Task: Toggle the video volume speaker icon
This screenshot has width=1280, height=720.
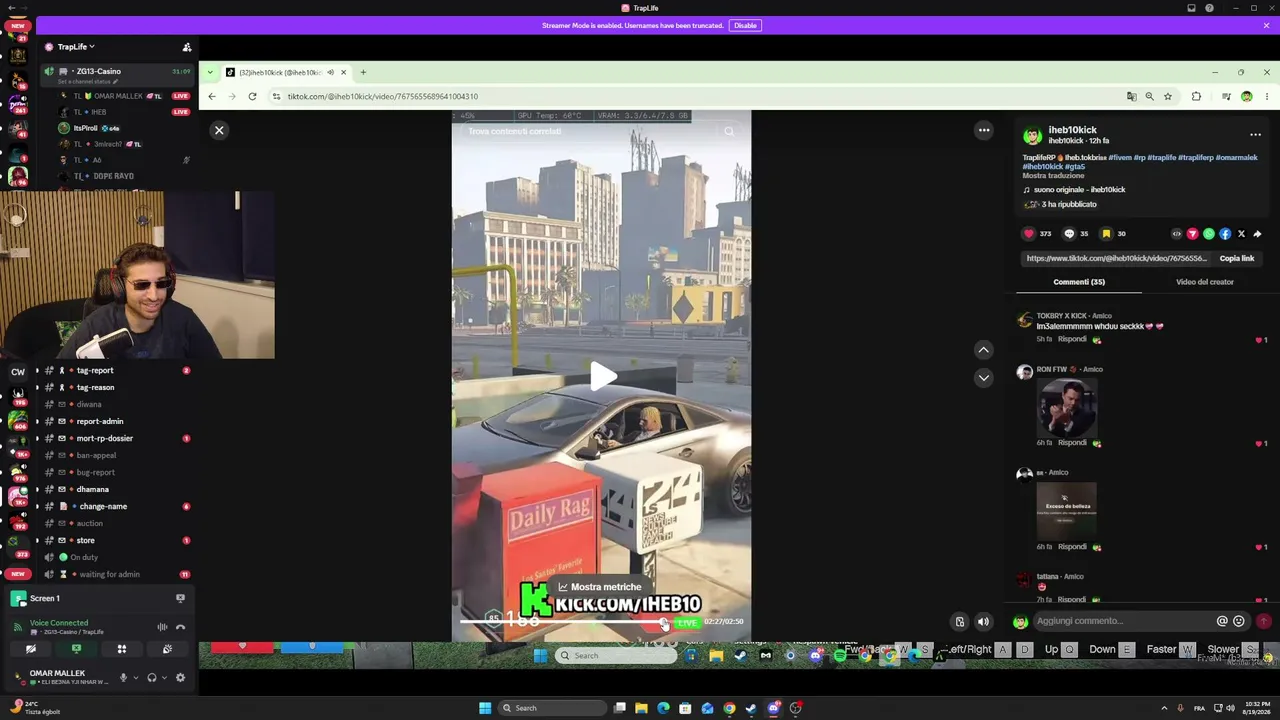Action: coord(983,622)
